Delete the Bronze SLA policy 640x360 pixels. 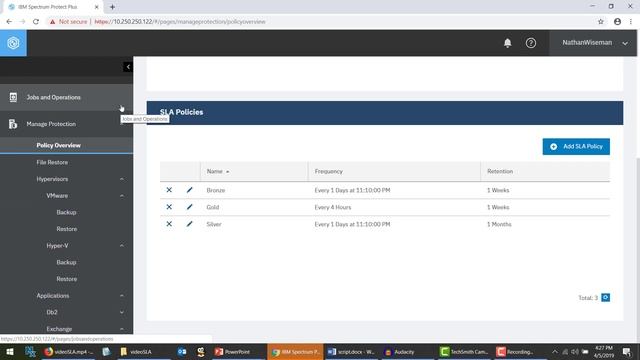tap(169, 190)
